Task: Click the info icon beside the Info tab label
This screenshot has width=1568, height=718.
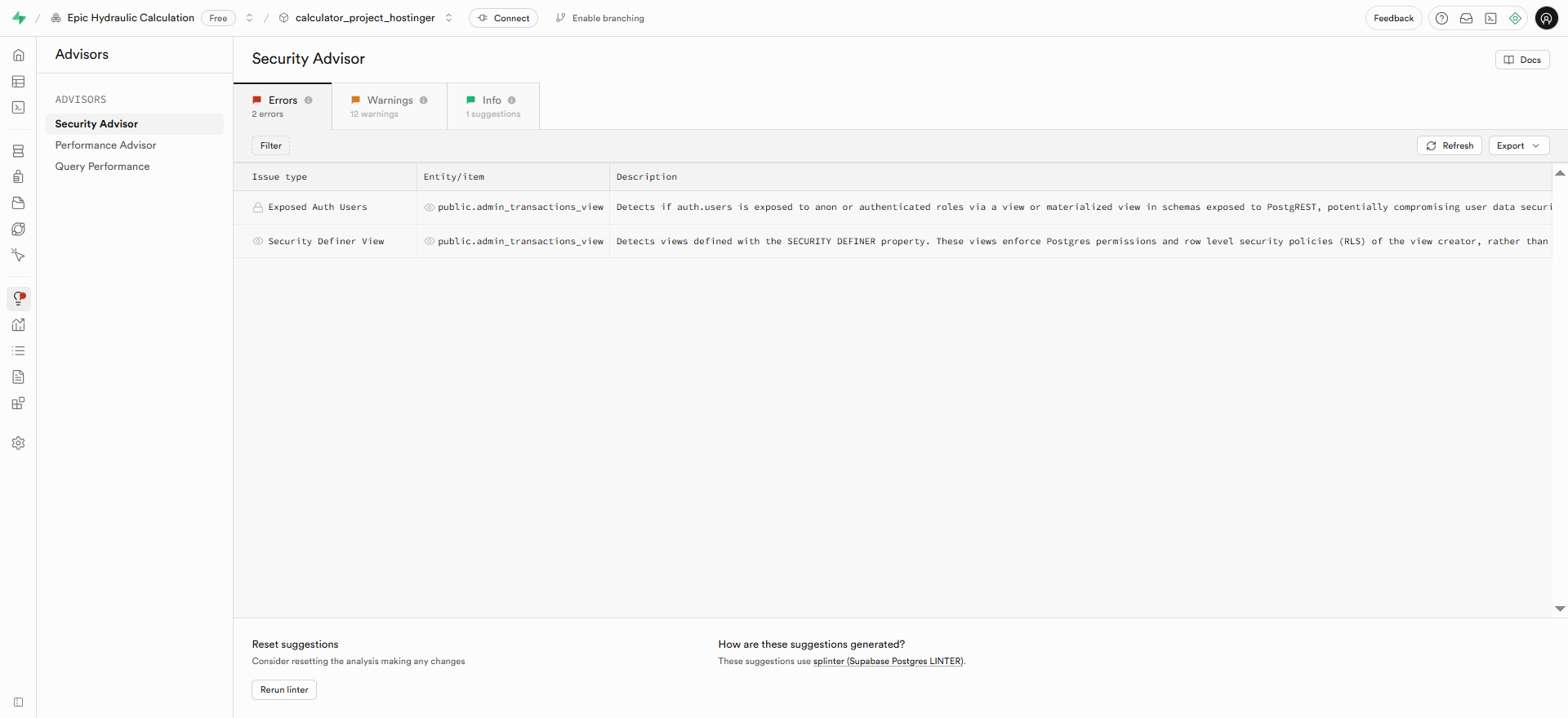Action: [x=512, y=100]
